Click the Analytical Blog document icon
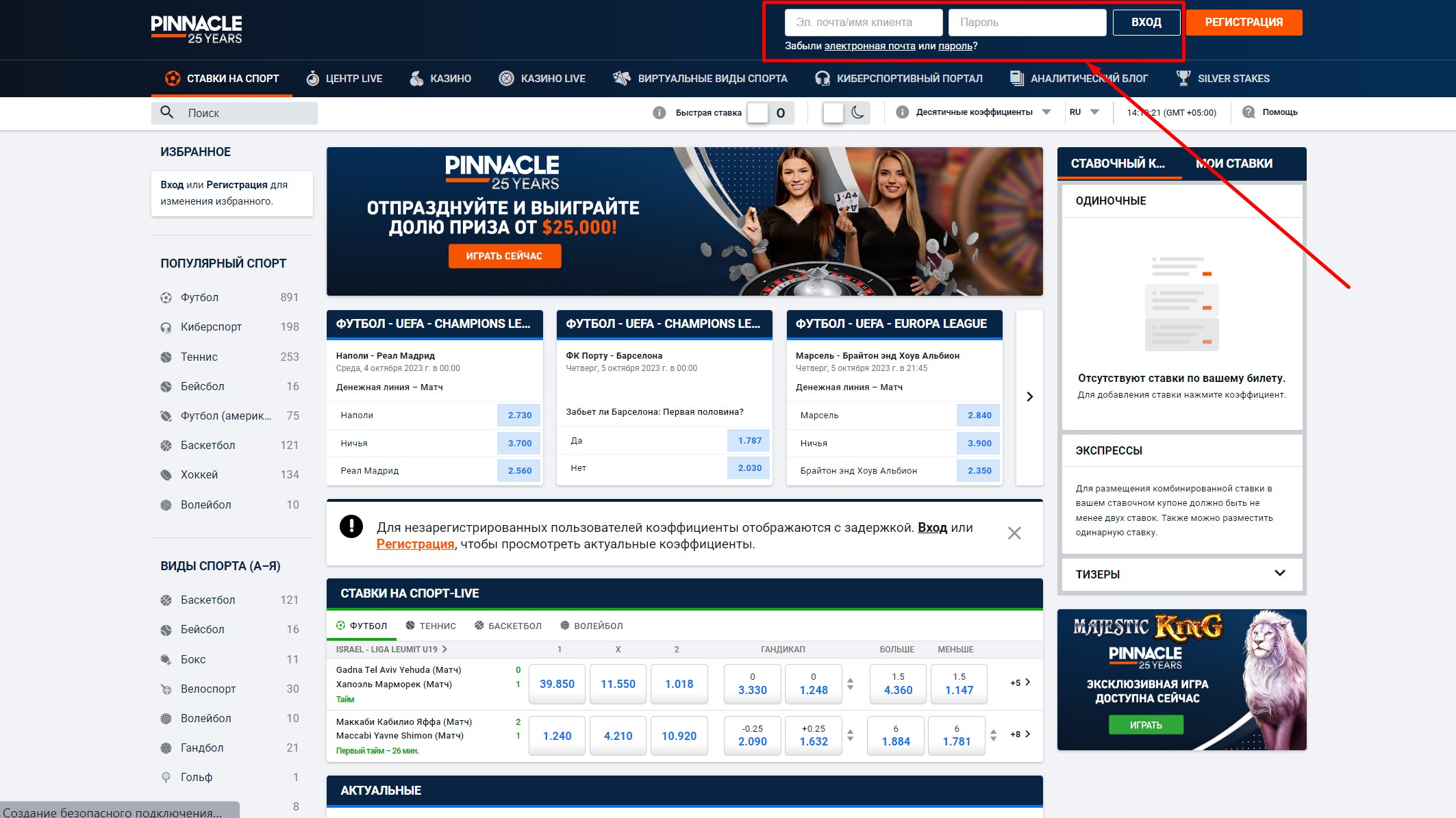Image resolution: width=1456 pixels, height=818 pixels. pyautogui.click(x=1016, y=78)
